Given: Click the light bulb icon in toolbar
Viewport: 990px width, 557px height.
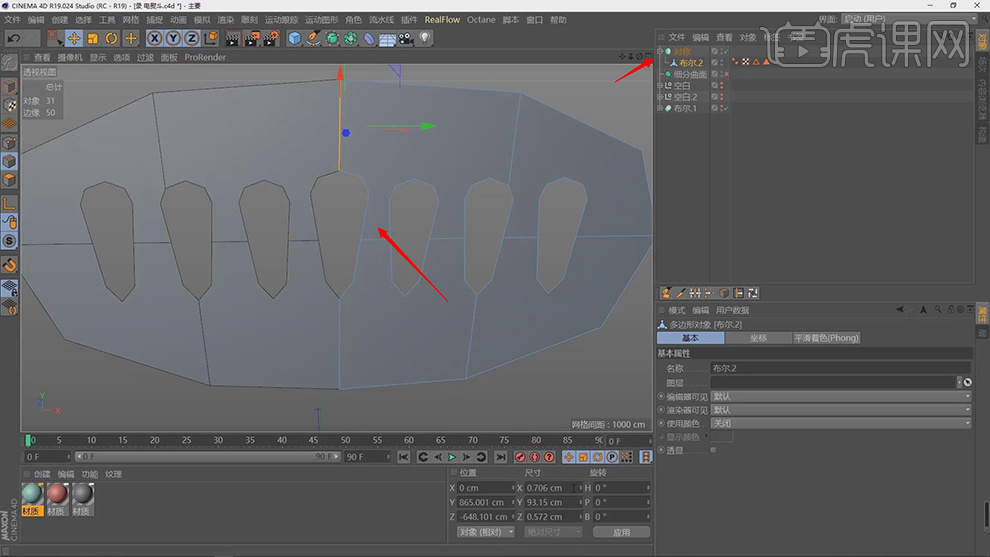Looking at the screenshot, I should tap(425, 38).
